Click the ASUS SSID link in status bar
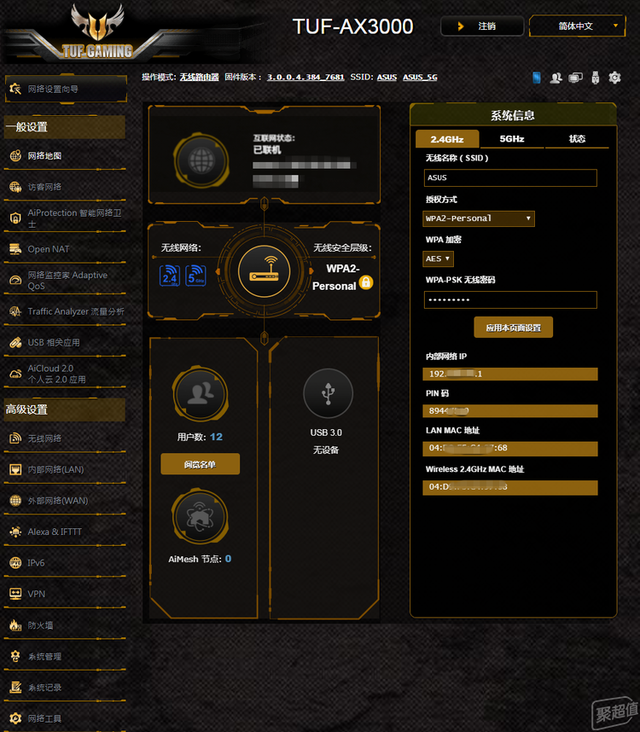Viewport: 640px width, 732px height. tap(387, 77)
